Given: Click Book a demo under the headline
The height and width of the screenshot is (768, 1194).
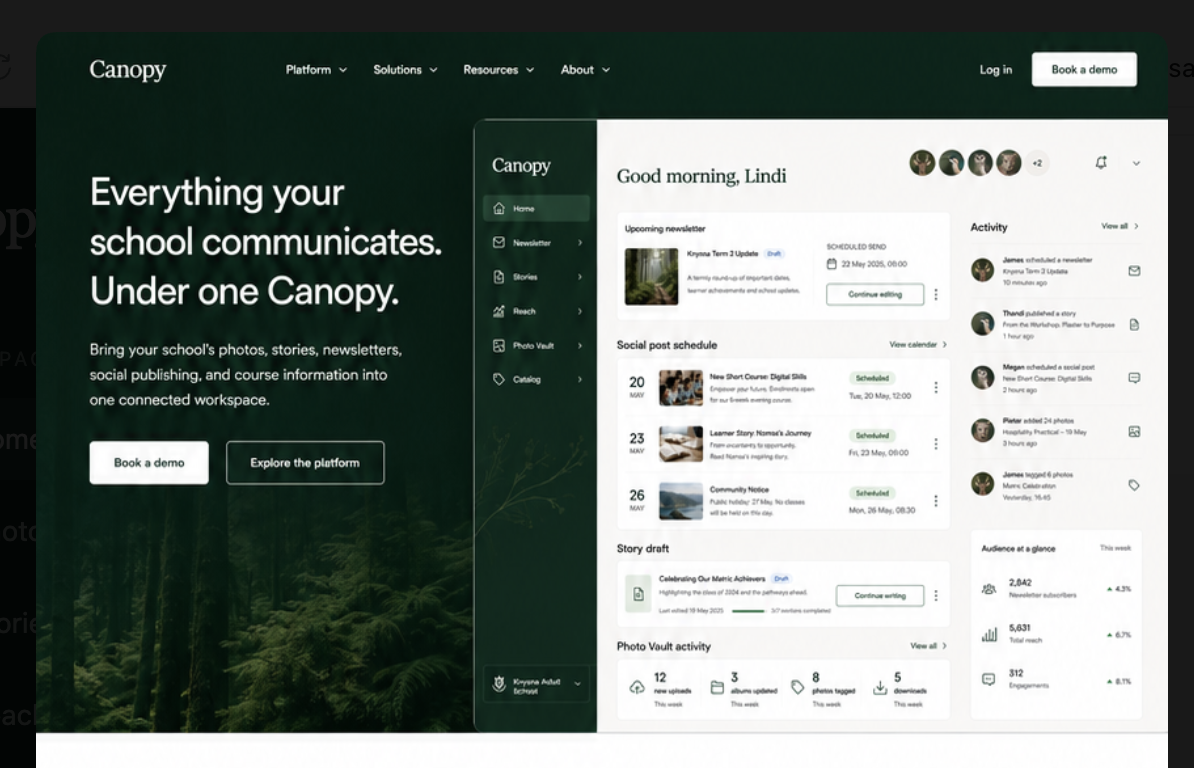Looking at the screenshot, I should click(x=149, y=463).
